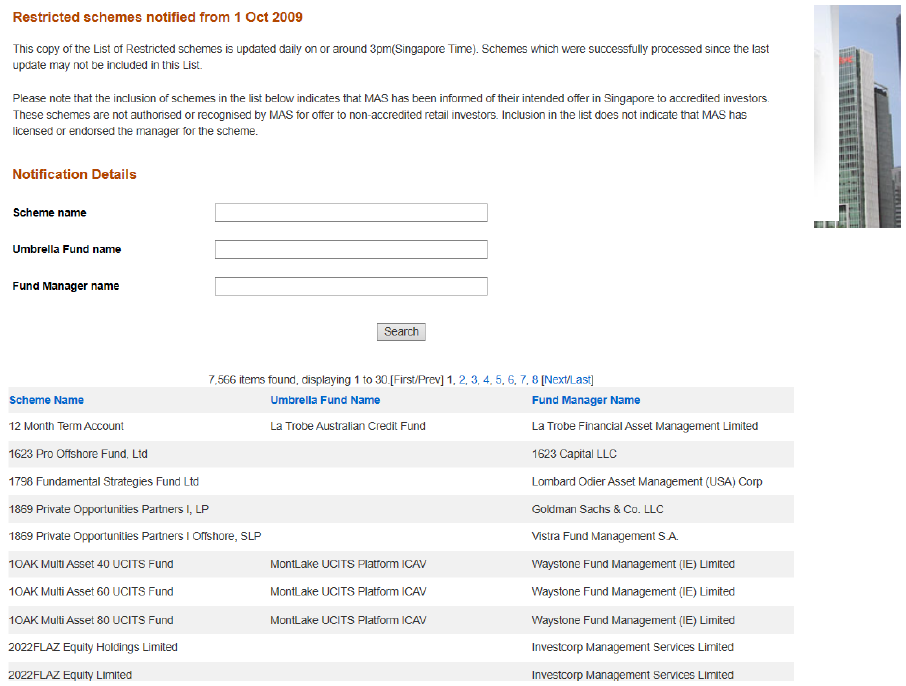Select '1OAK Multi Asset 60 UCITS Fund'
The height and width of the screenshot is (686, 906).
[91, 592]
